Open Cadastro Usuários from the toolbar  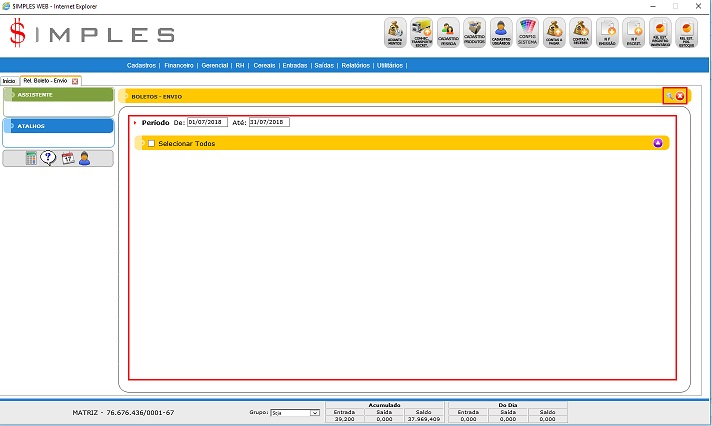502,33
